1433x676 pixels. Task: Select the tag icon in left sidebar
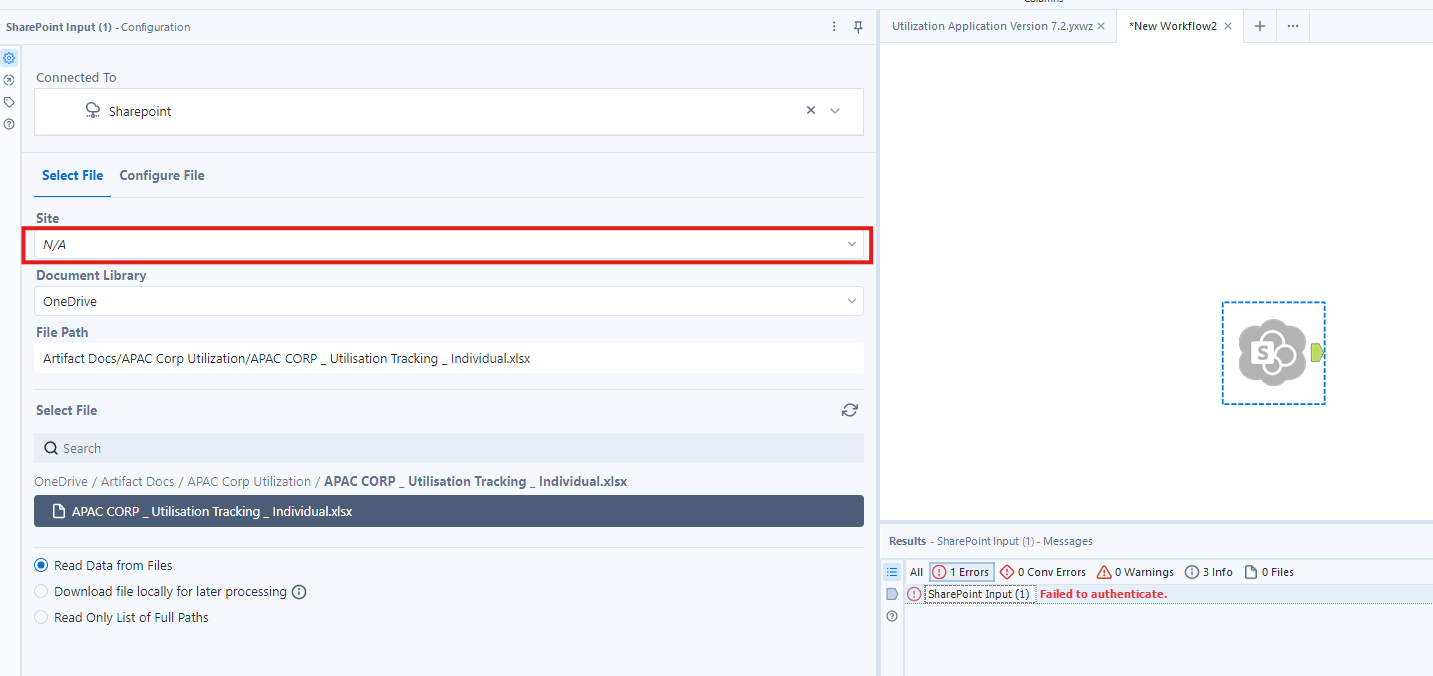click(x=9, y=101)
